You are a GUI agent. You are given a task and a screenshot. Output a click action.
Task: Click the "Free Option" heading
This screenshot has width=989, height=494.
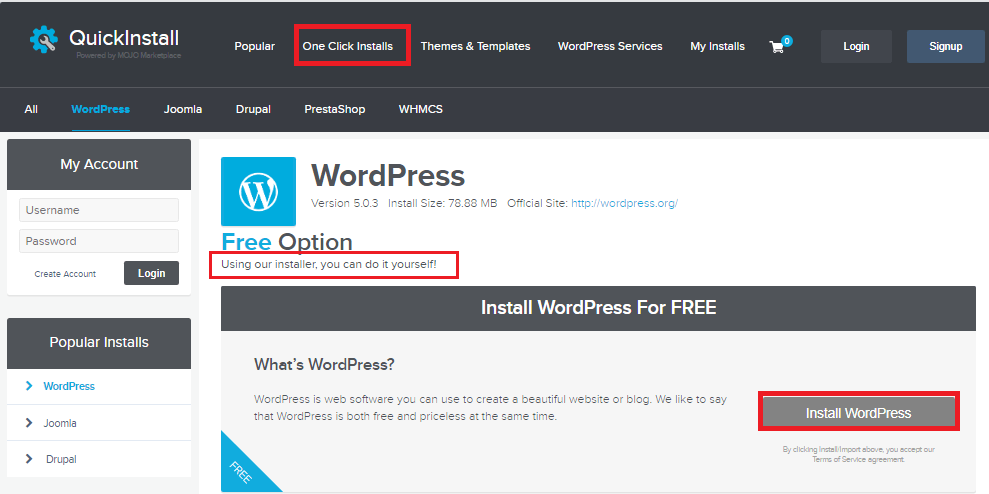287,242
